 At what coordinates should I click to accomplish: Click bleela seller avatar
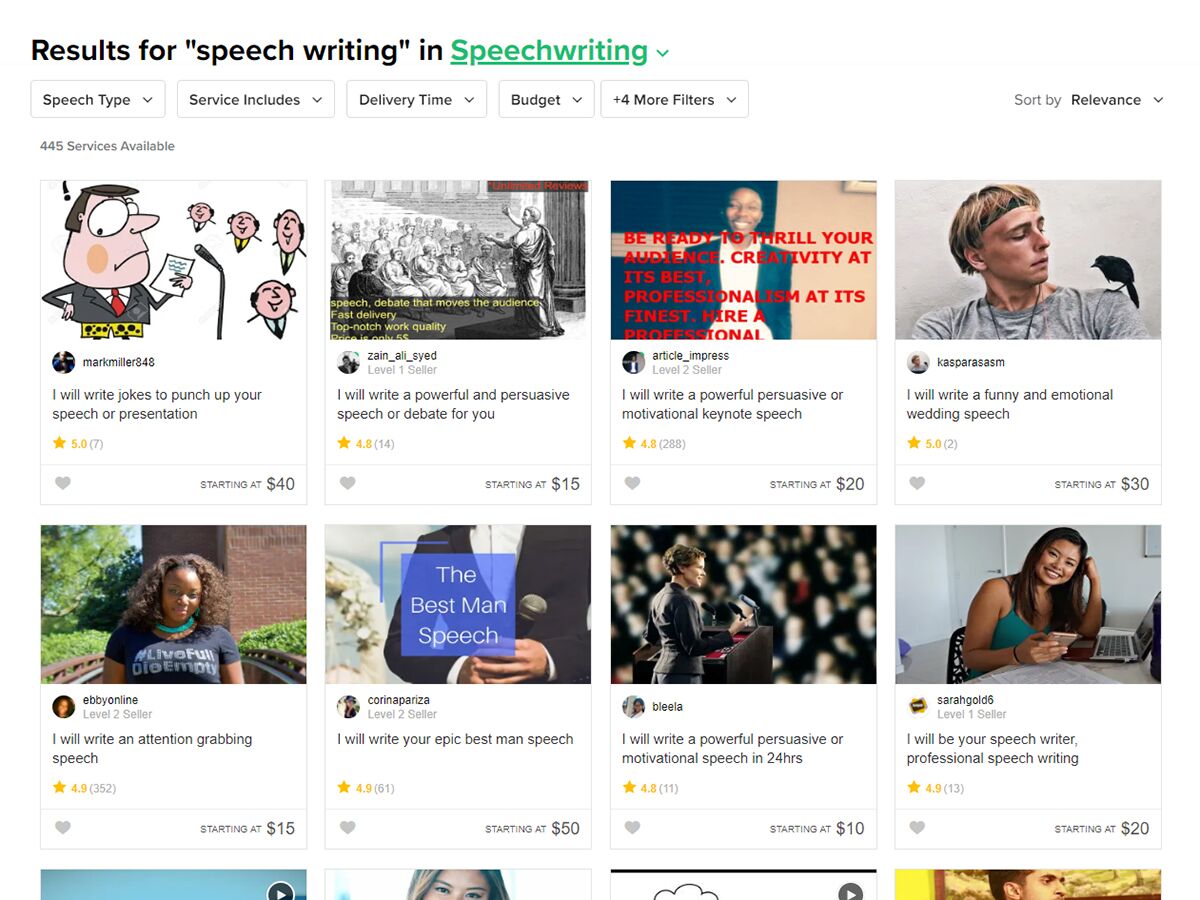tap(633, 707)
